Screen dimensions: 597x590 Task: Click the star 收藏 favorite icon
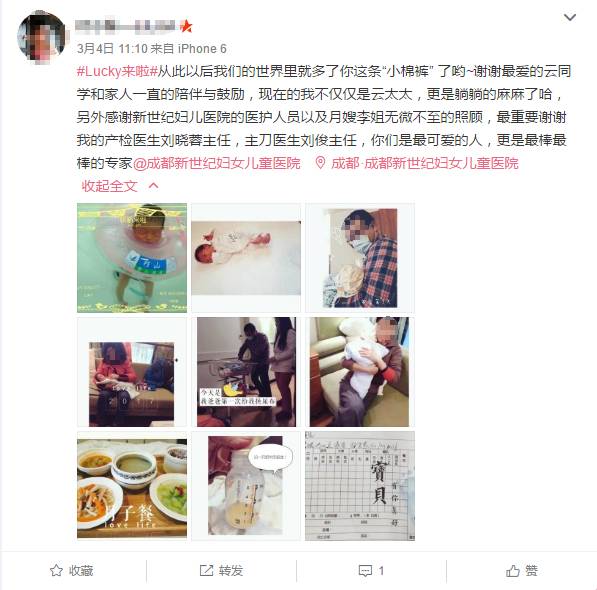(x=56, y=570)
